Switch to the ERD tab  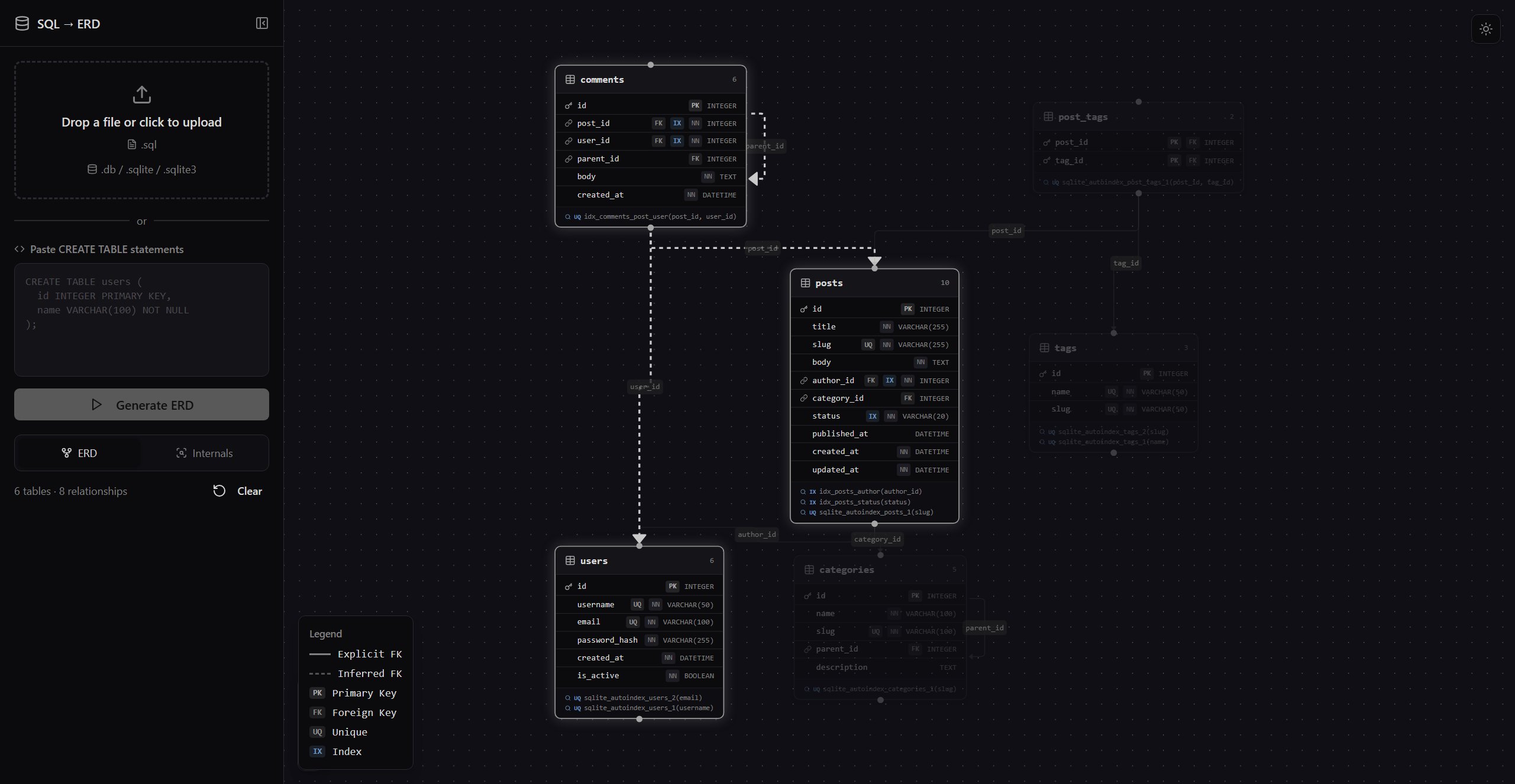(x=79, y=453)
